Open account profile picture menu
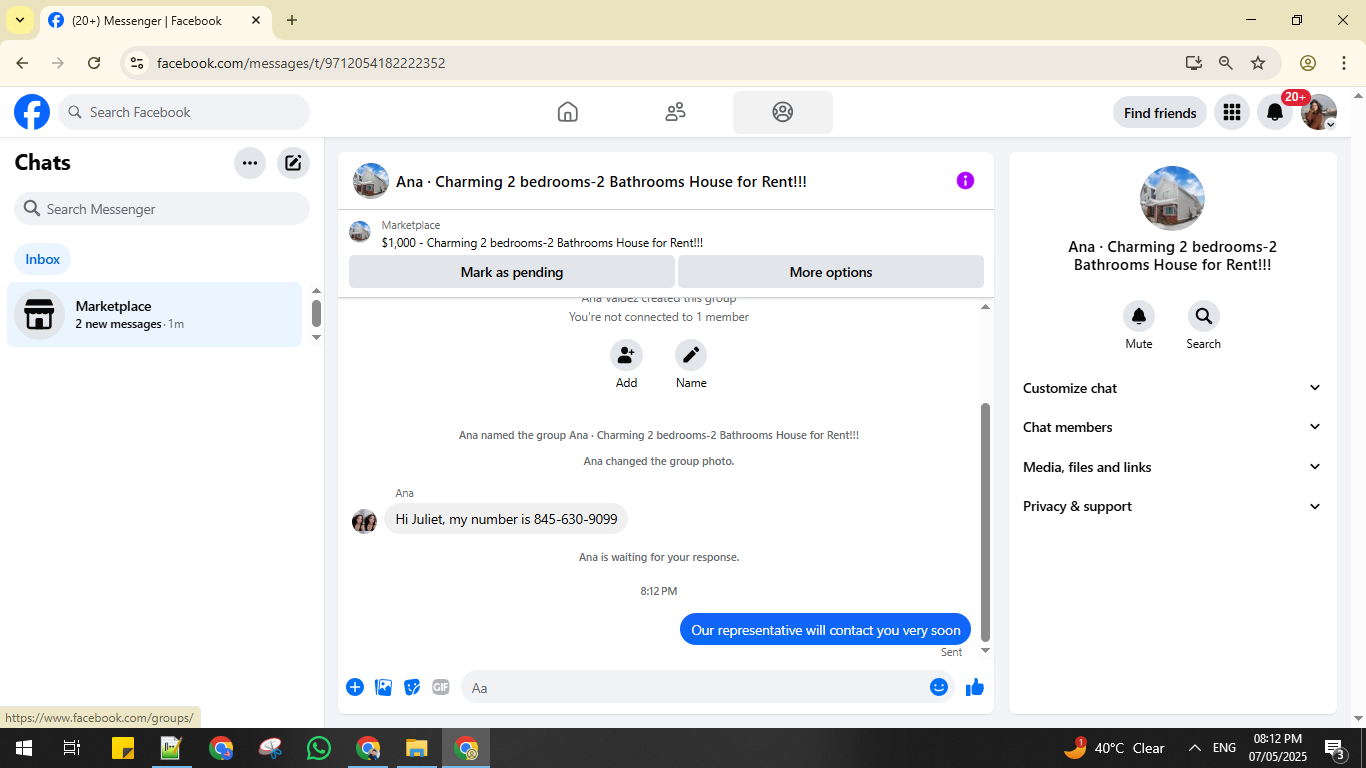1366x768 pixels. pyautogui.click(x=1319, y=112)
